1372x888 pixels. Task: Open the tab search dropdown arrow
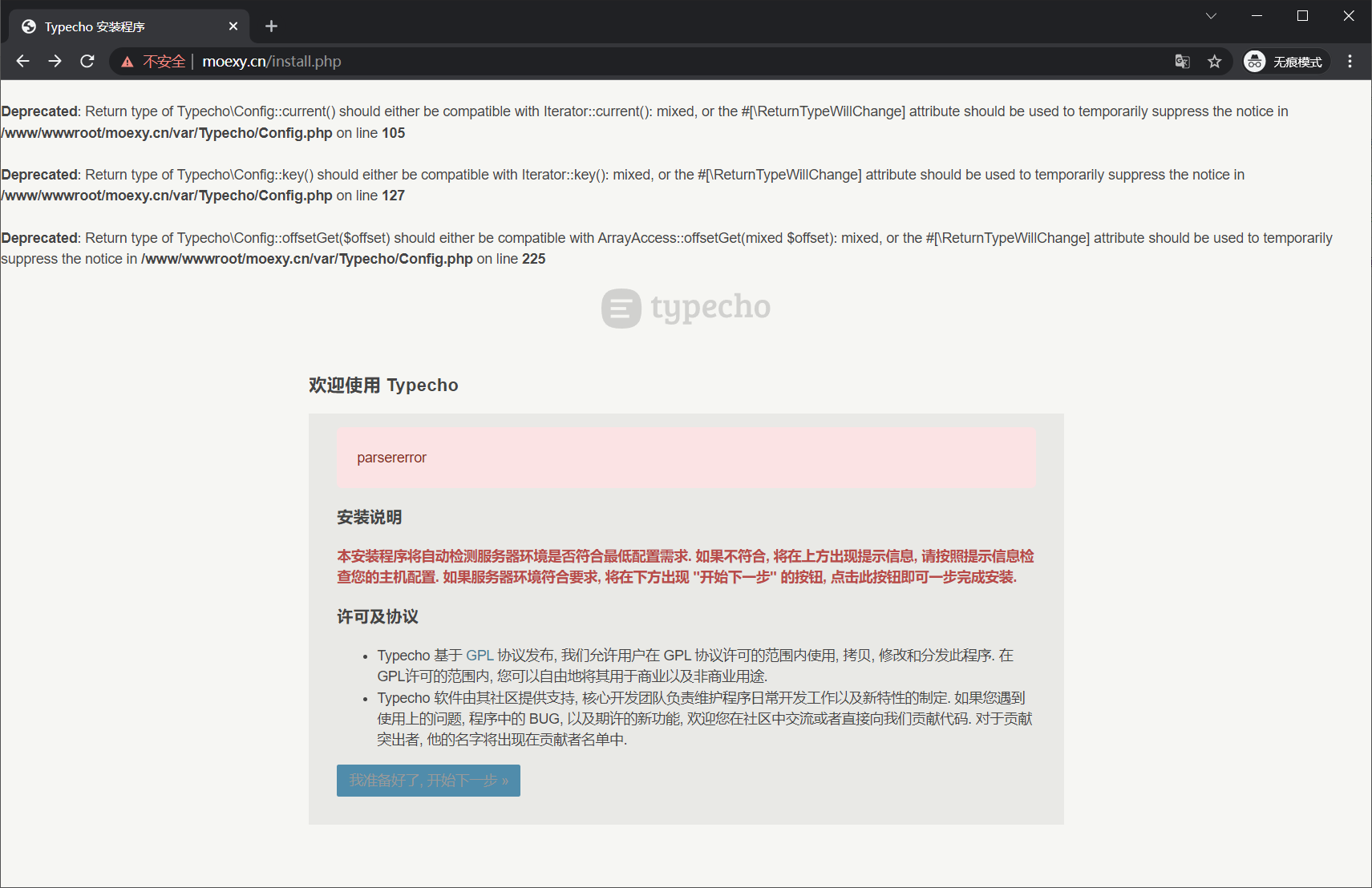tap(1211, 16)
